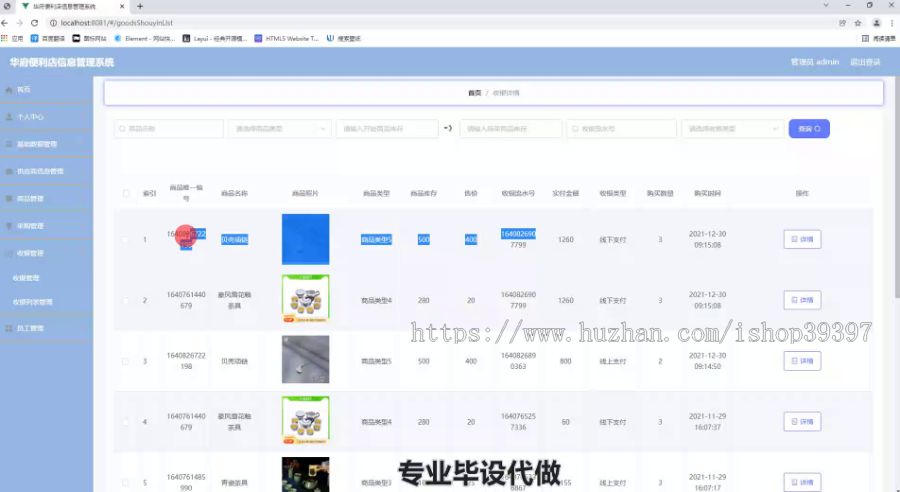Viewport: 900px width, 492px height.
Task: Click the blue product photo in row 1
Action: (x=305, y=239)
